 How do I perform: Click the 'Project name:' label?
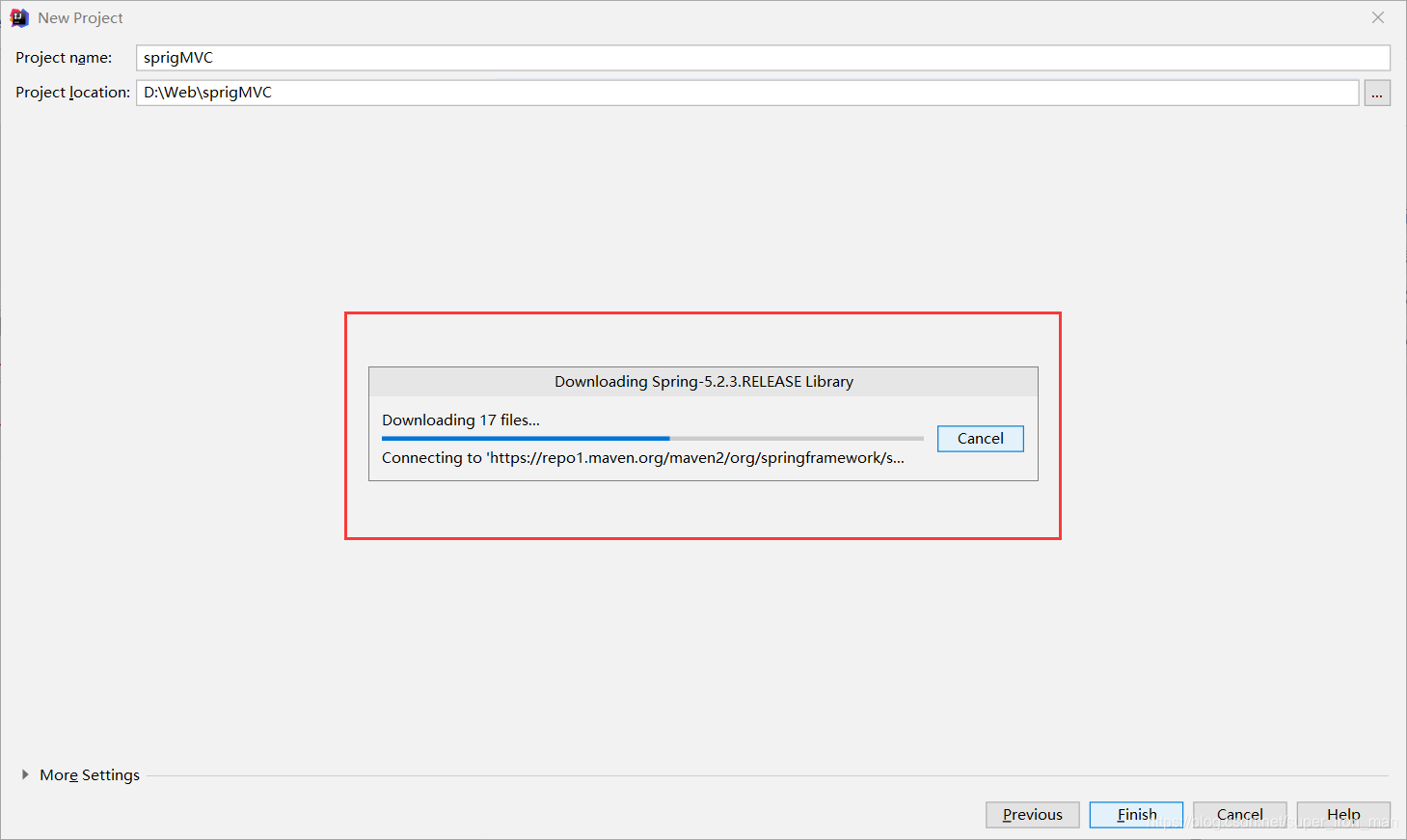(64, 58)
